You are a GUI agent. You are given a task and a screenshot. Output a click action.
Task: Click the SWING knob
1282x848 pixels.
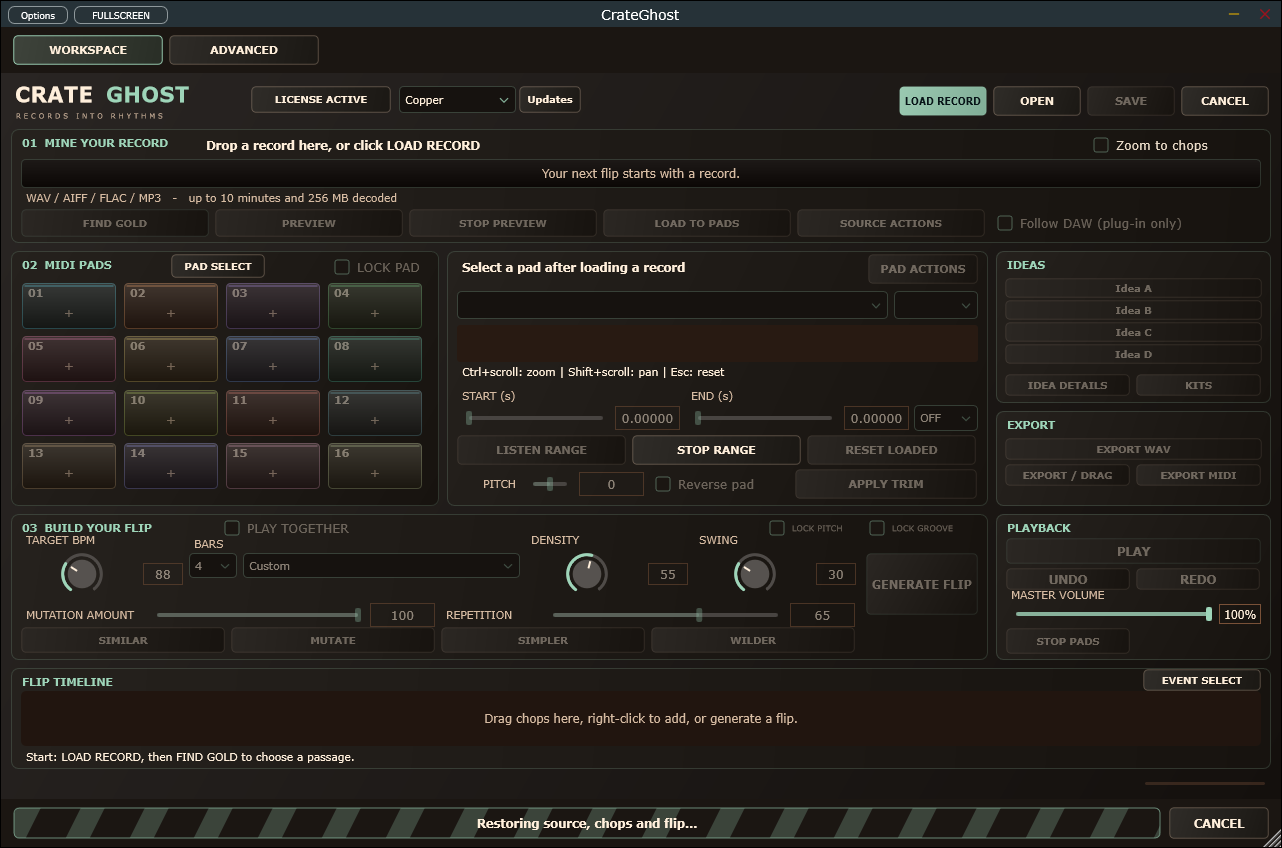755,573
